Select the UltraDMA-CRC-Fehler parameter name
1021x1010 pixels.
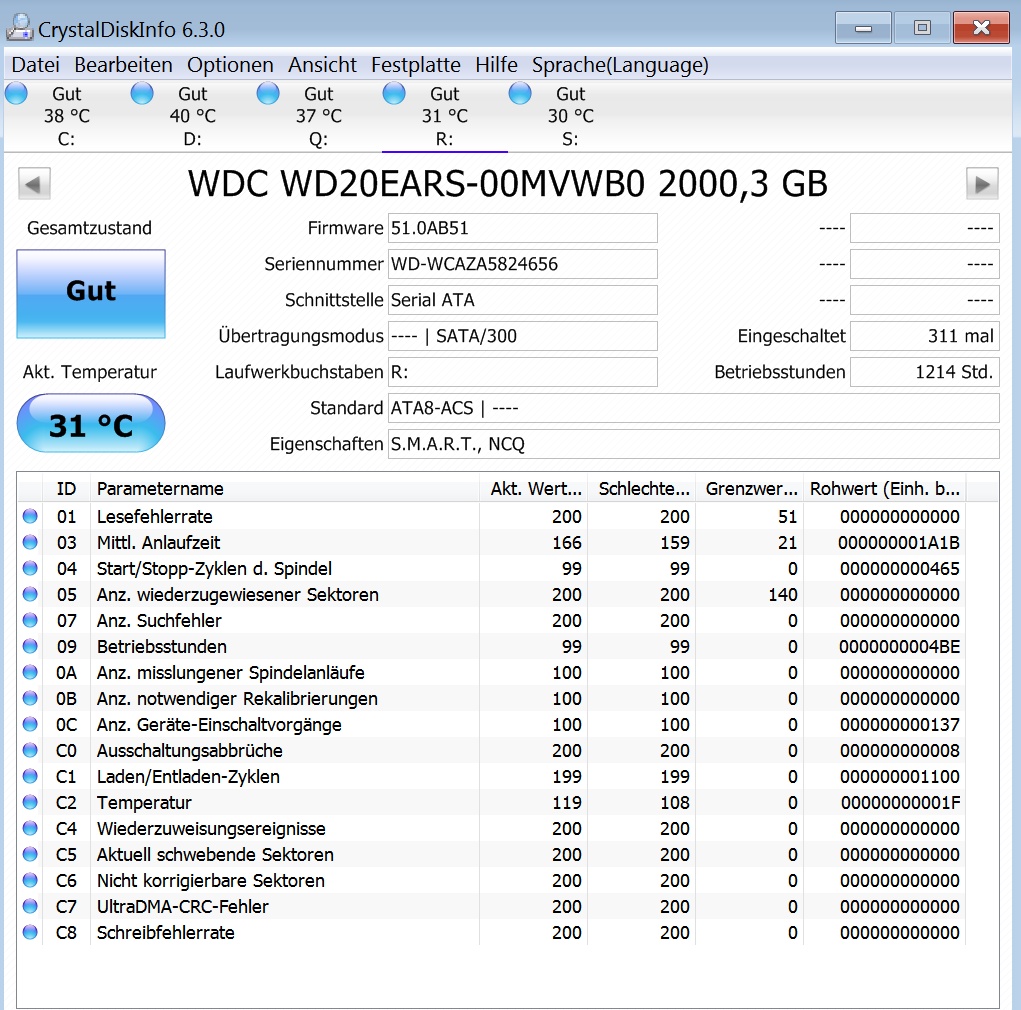(x=183, y=906)
